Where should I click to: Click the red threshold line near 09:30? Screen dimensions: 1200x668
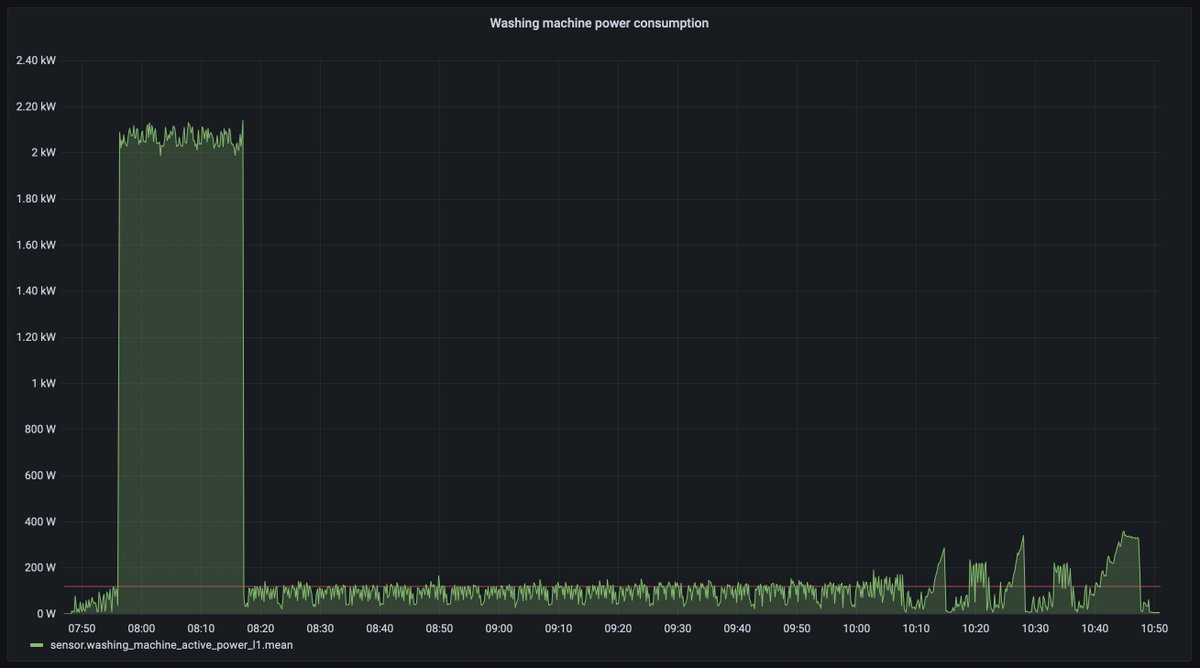tap(678, 586)
